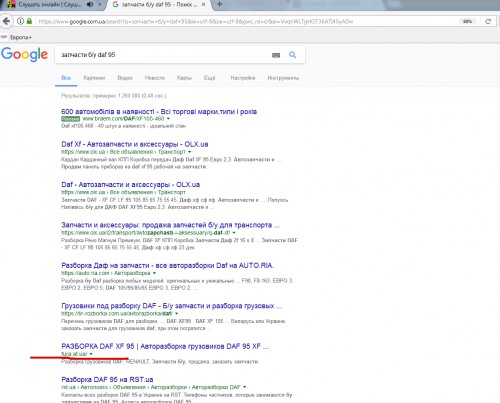This screenshot has width=500, height=403.
Task: Expand arrow after Daf Xf OLX breadcrumb
Action: click(x=190, y=152)
